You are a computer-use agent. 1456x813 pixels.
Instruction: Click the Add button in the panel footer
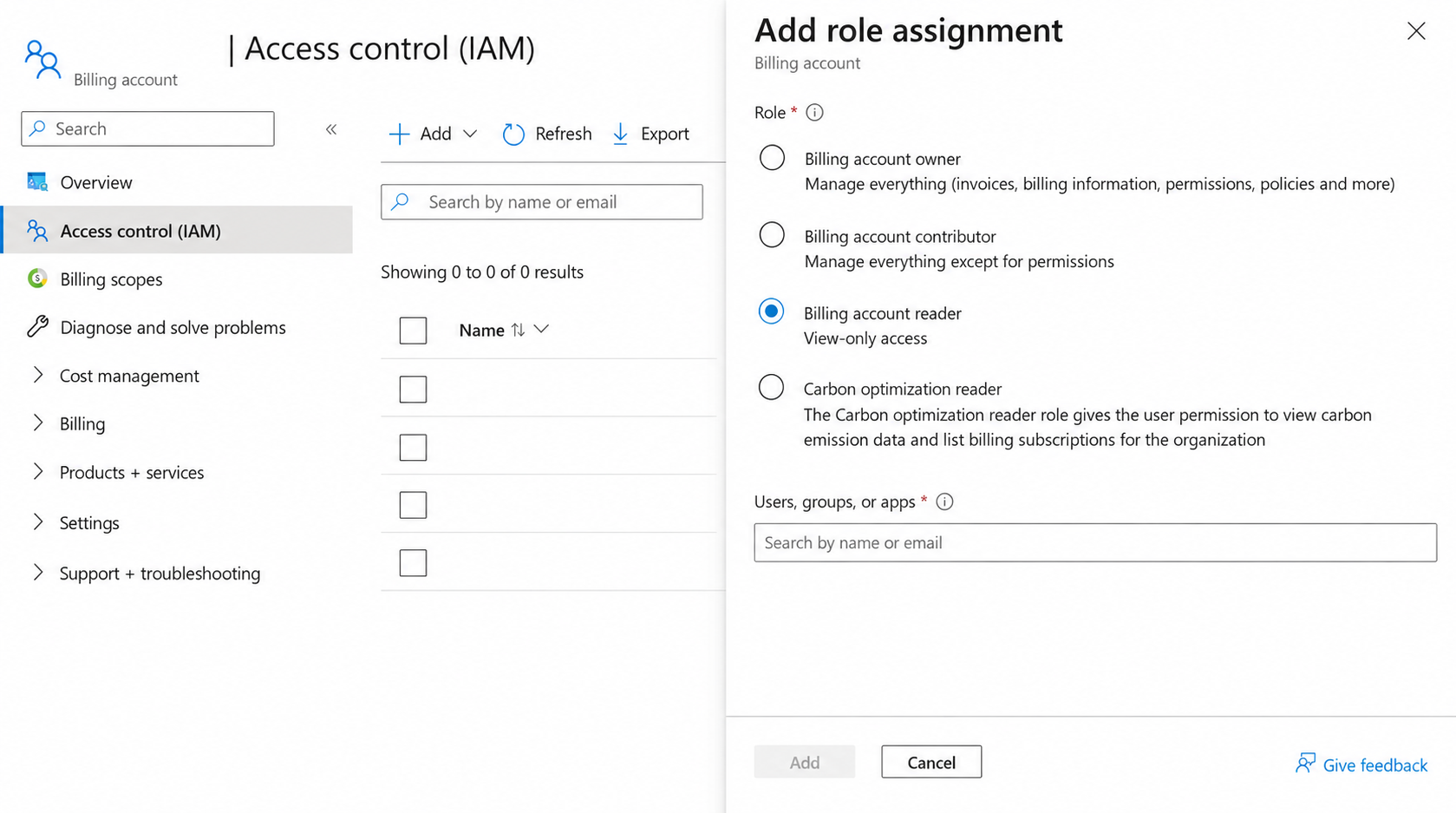tap(805, 762)
